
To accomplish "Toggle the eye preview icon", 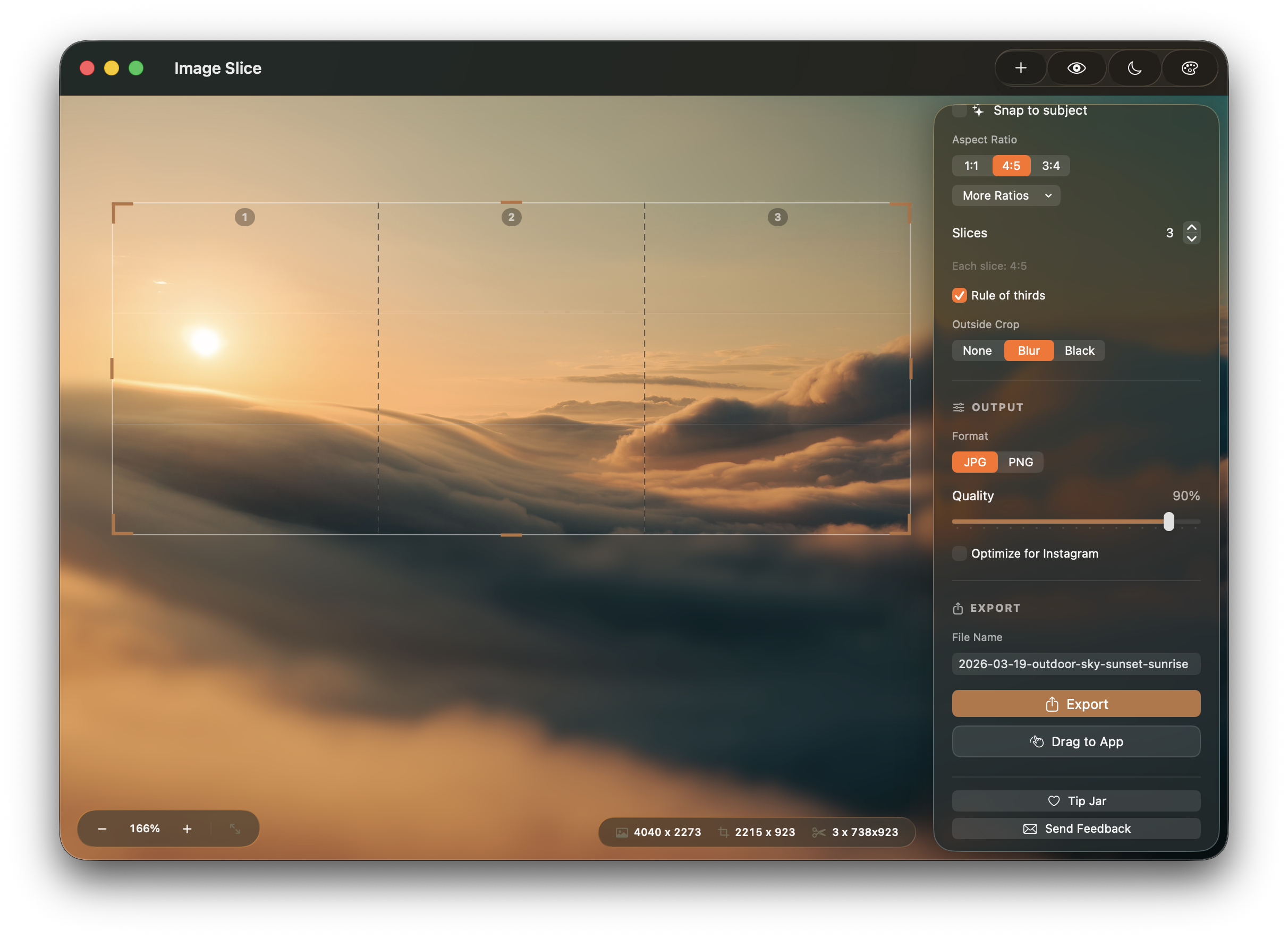I will 1077,68.
